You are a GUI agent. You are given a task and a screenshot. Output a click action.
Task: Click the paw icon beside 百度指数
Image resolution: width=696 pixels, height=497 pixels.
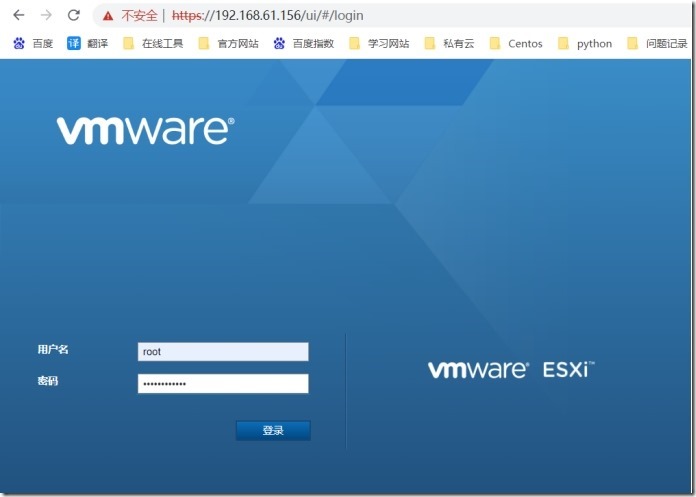279,43
